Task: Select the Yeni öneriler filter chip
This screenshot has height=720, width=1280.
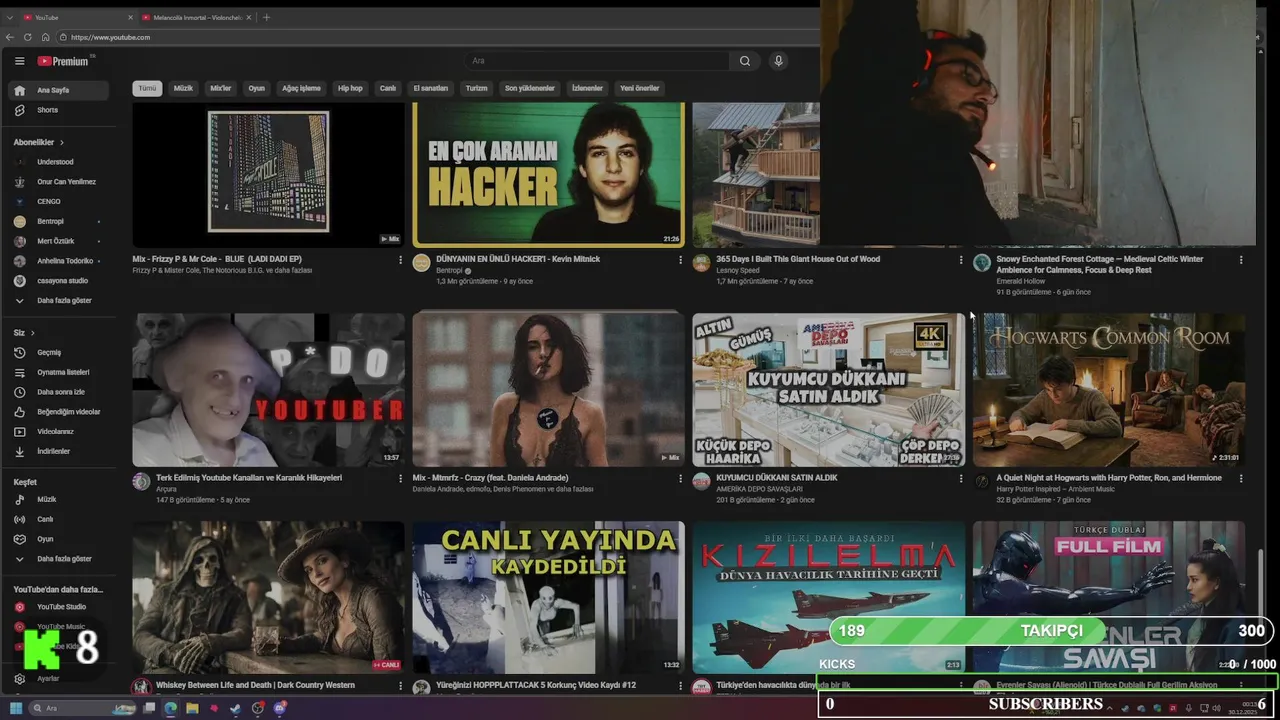Action: point(640,88)
